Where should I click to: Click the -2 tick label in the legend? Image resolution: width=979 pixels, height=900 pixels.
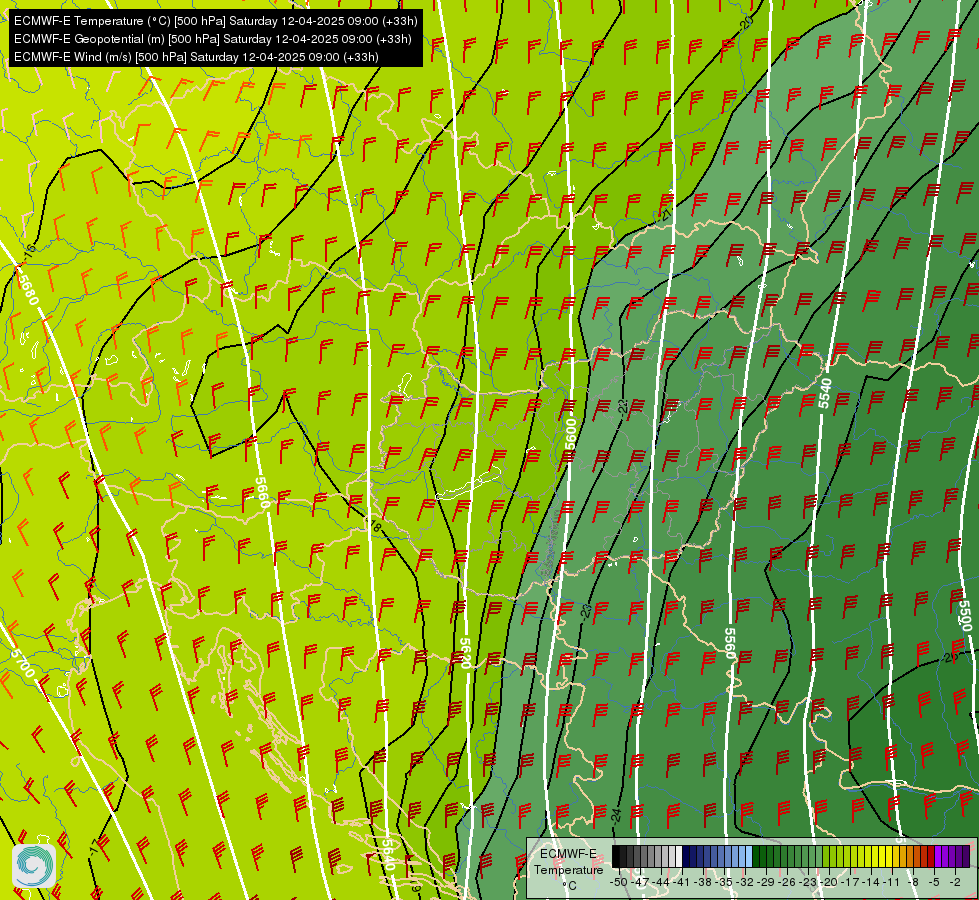coord(955,882)
